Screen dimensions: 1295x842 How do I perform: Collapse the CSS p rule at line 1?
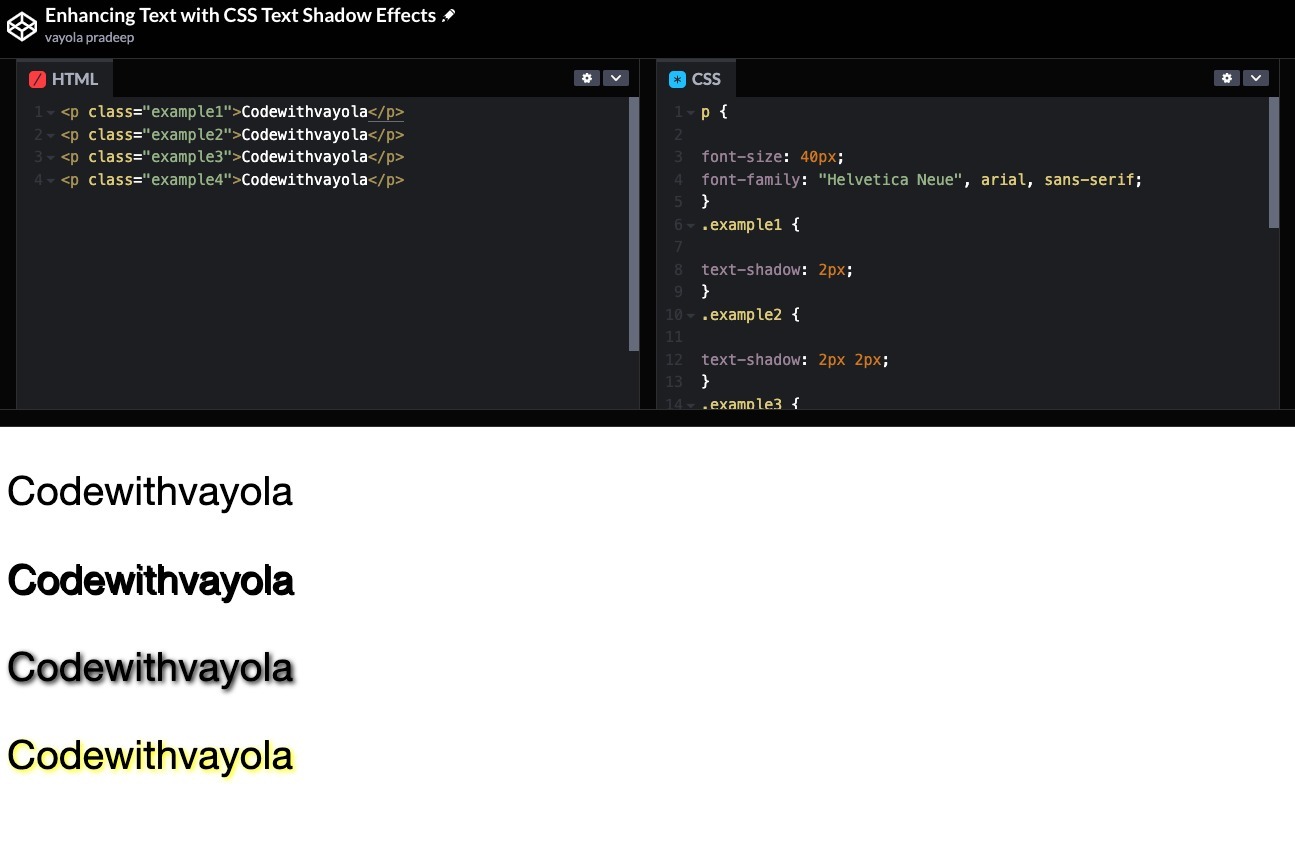[691, 113]
